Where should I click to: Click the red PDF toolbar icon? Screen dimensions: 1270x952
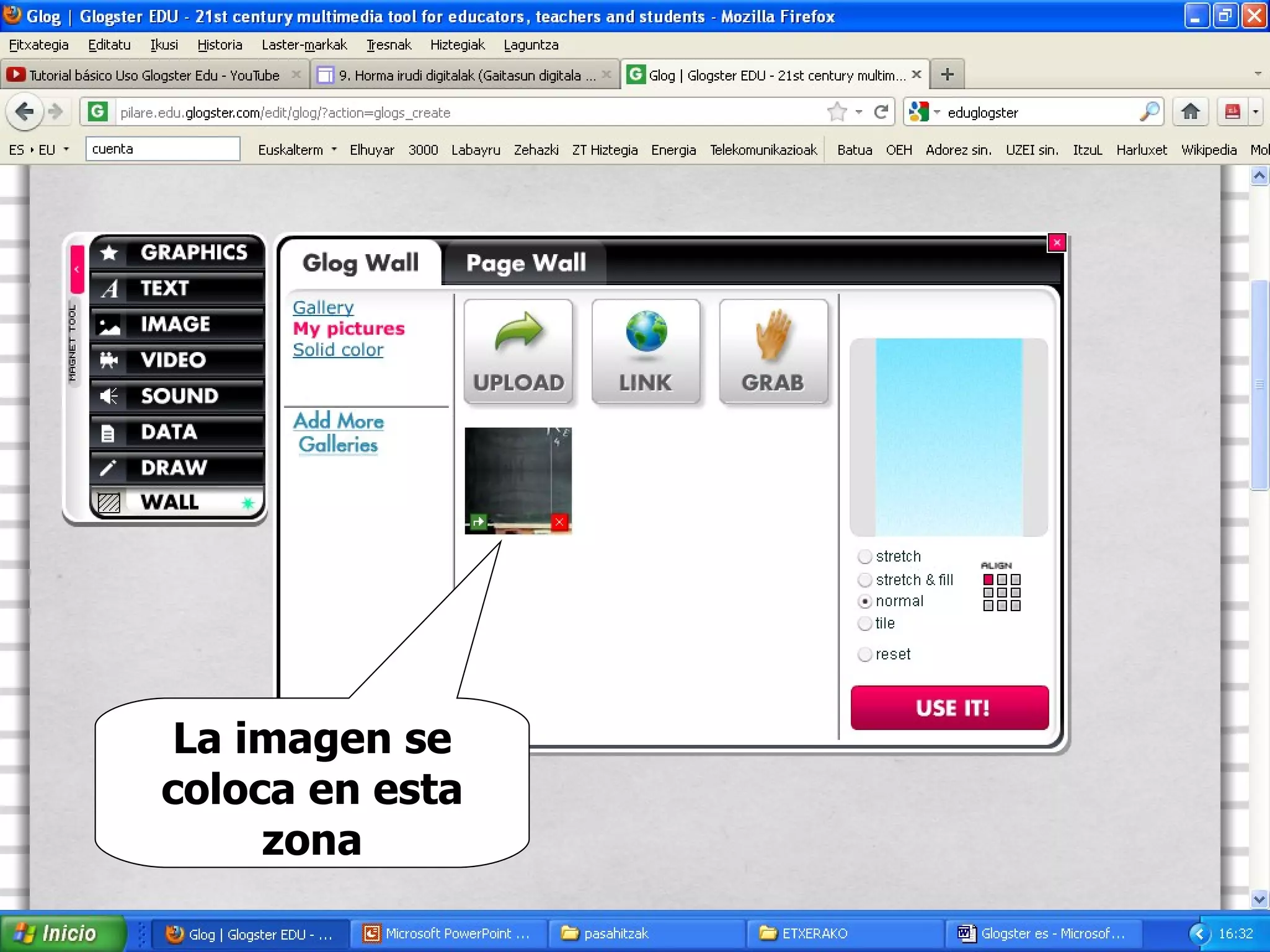tap(1232, 112)
